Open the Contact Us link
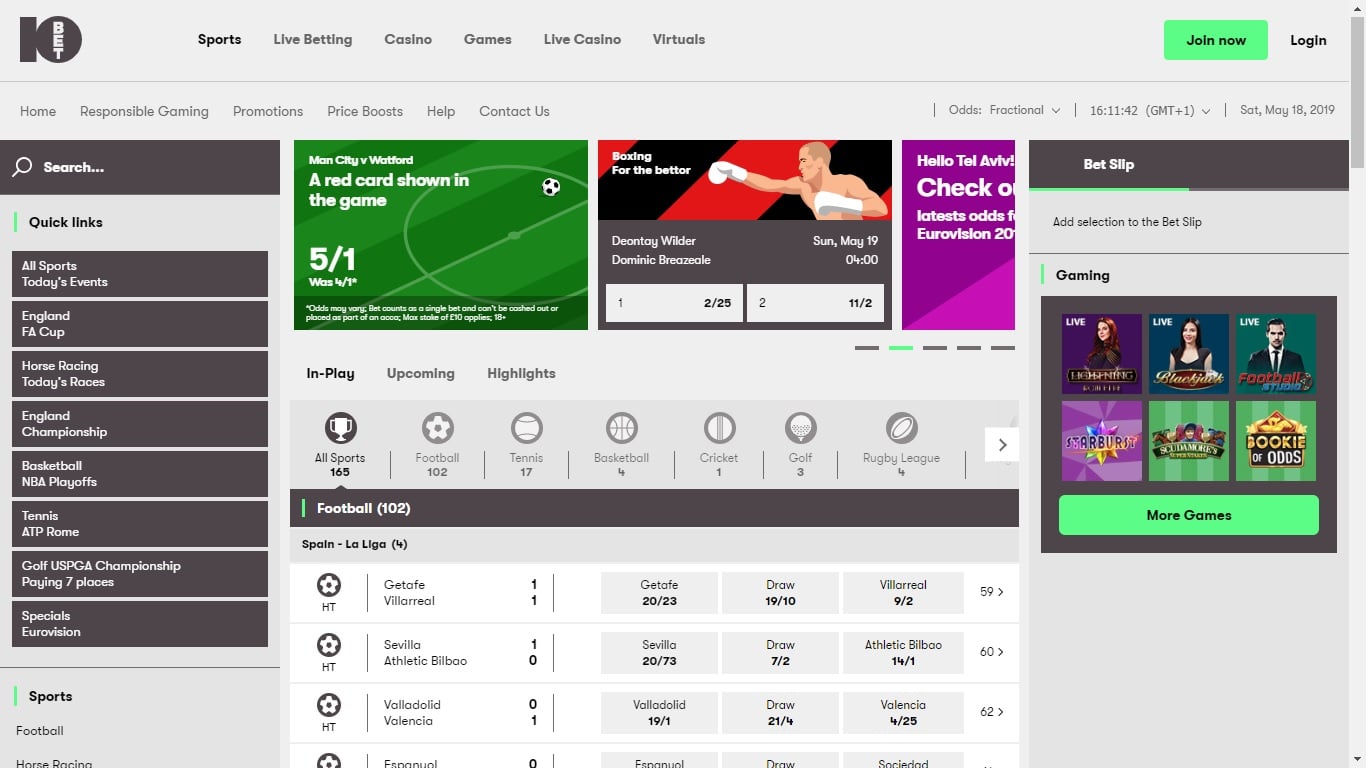Viewport: 1366px width, 768px height. coord(514,111)
